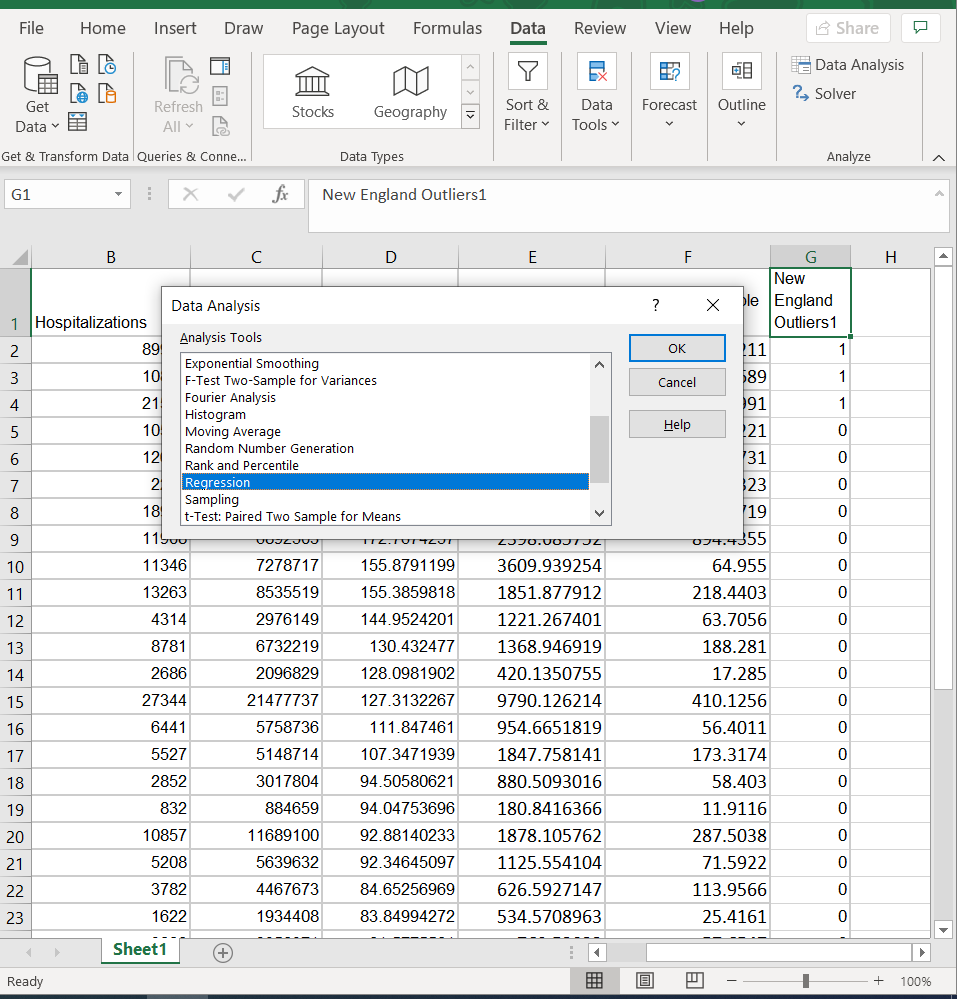Switch to Normal view icon
This screenshot has height=999, width=957.
click(594, 981)
